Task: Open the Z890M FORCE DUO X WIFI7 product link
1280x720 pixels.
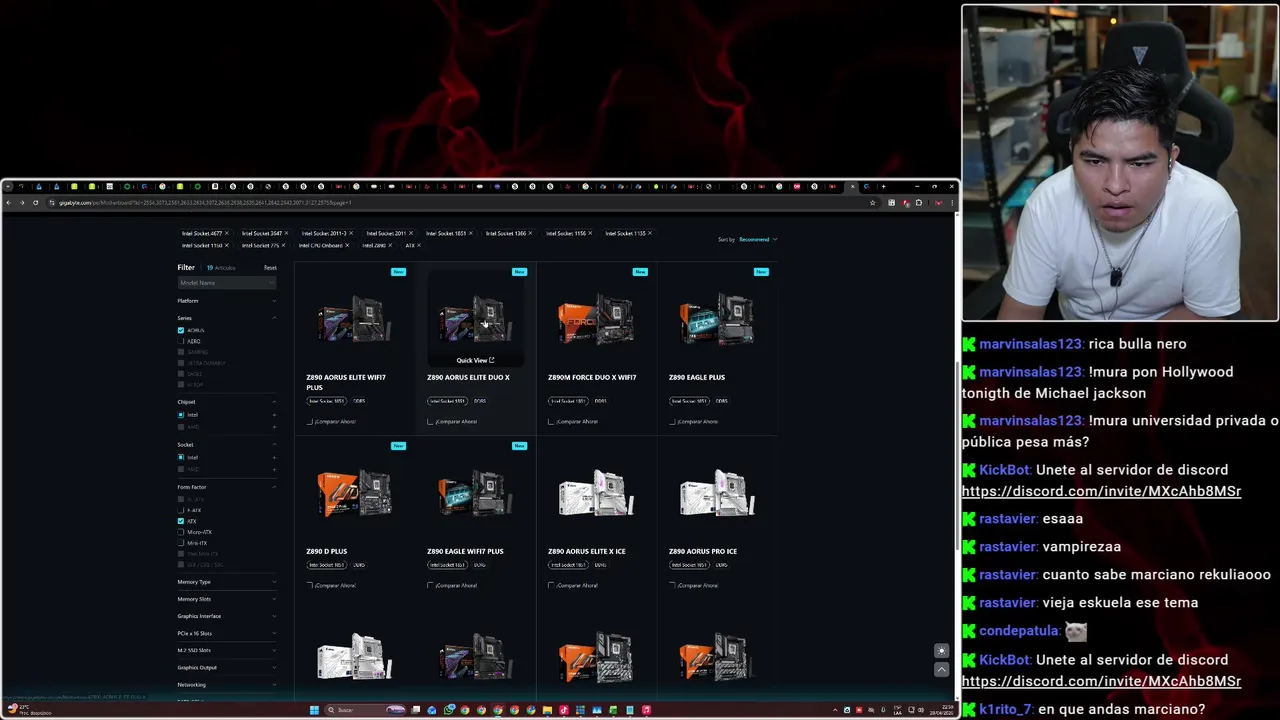Action: [592, 377]
